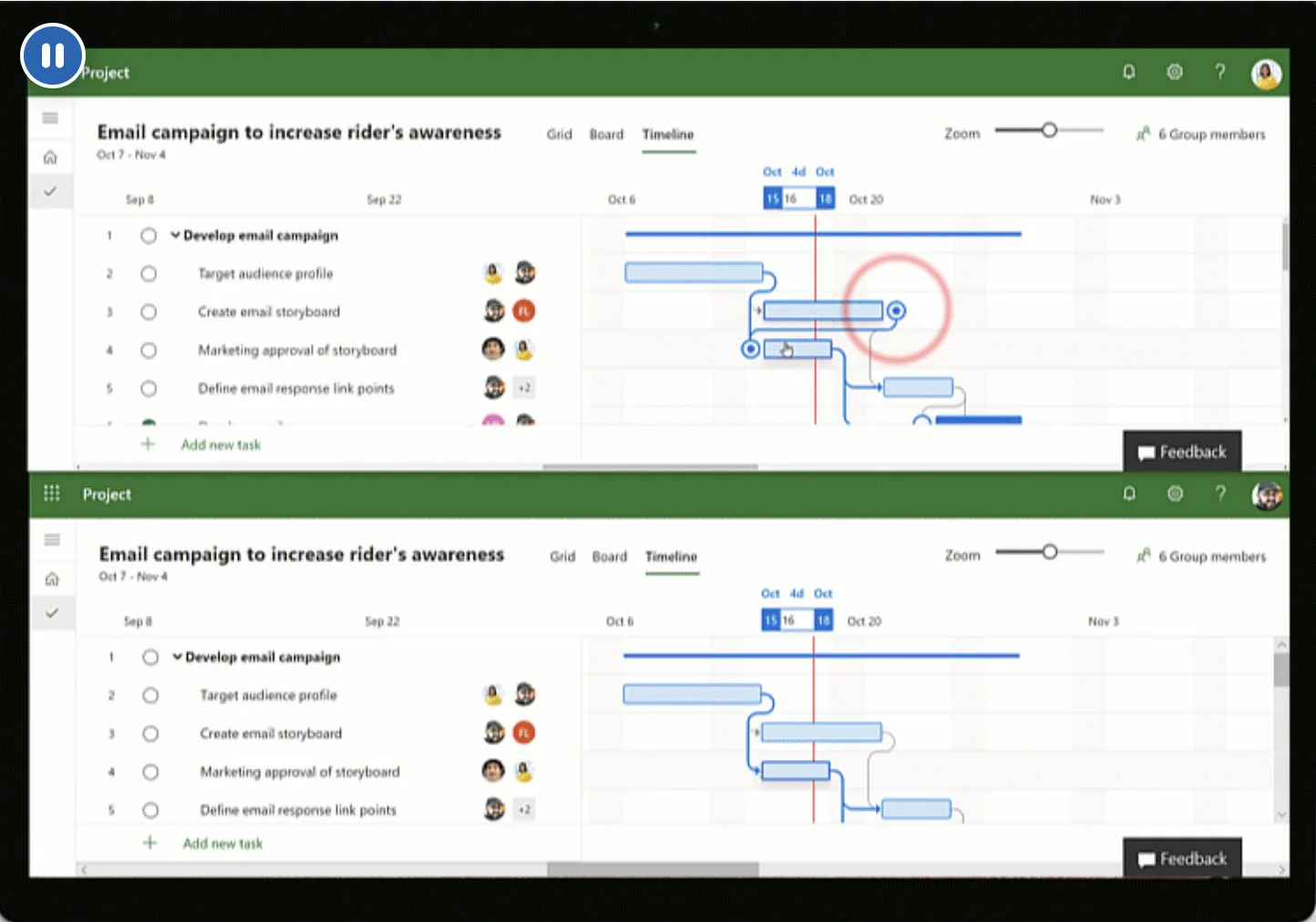This screenshot has height=922, width=1316.
Task: Click Add new task in bottom window
Action: tap(222, 844)
